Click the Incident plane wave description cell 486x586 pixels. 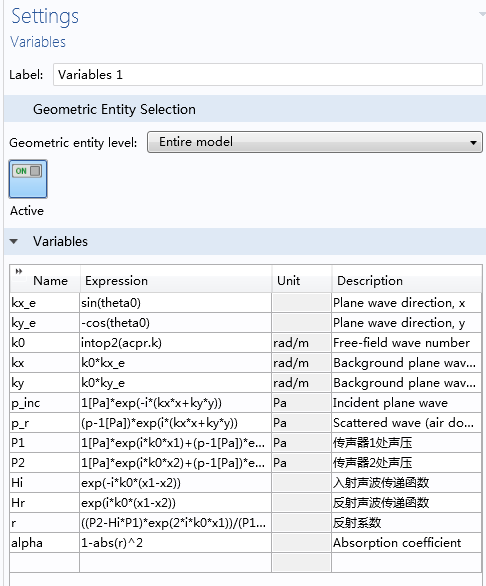(407, 403)
